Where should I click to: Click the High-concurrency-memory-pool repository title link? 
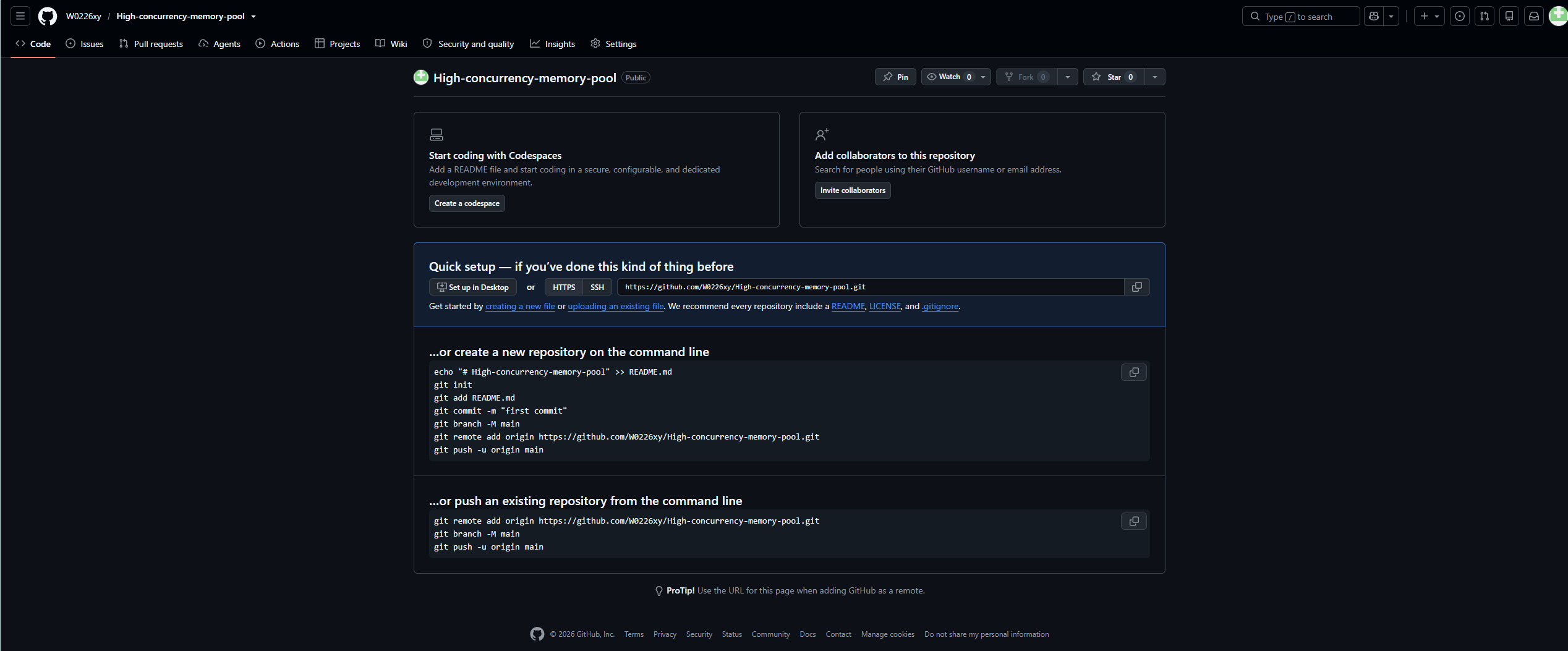pos(524,78)
